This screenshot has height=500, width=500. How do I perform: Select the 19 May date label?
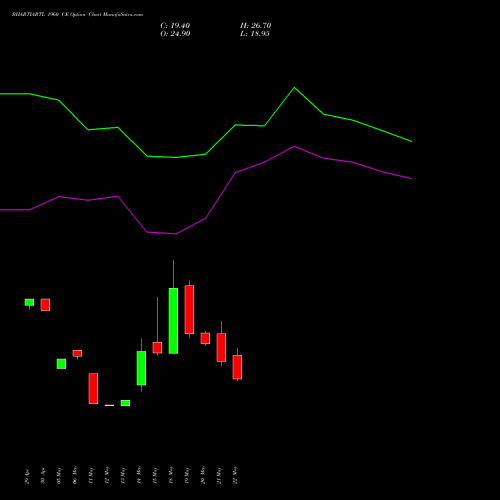[x=187, y=475]
